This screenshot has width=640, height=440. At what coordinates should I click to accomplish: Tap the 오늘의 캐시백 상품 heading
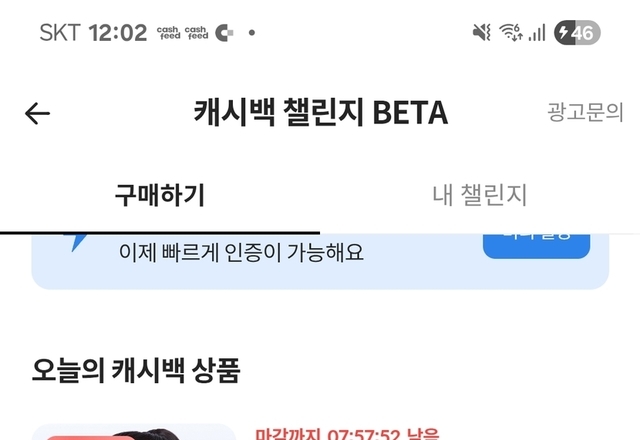coord(136,370)
